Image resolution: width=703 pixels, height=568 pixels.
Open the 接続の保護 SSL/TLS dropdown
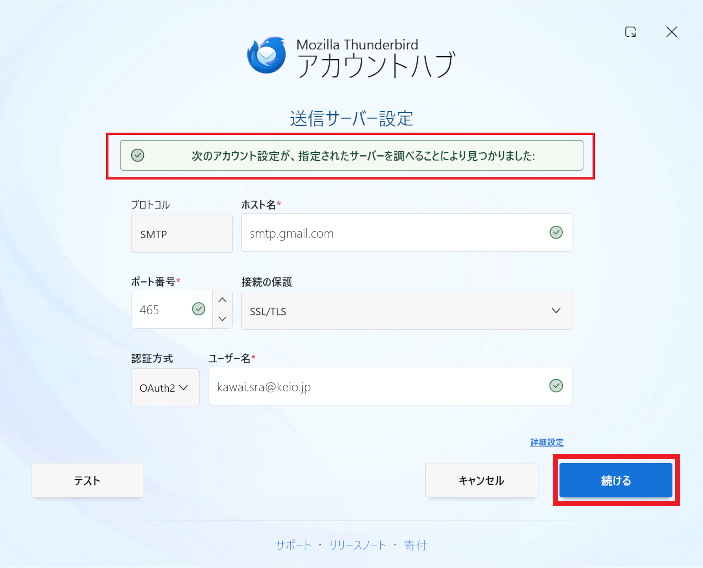[406, 310]
